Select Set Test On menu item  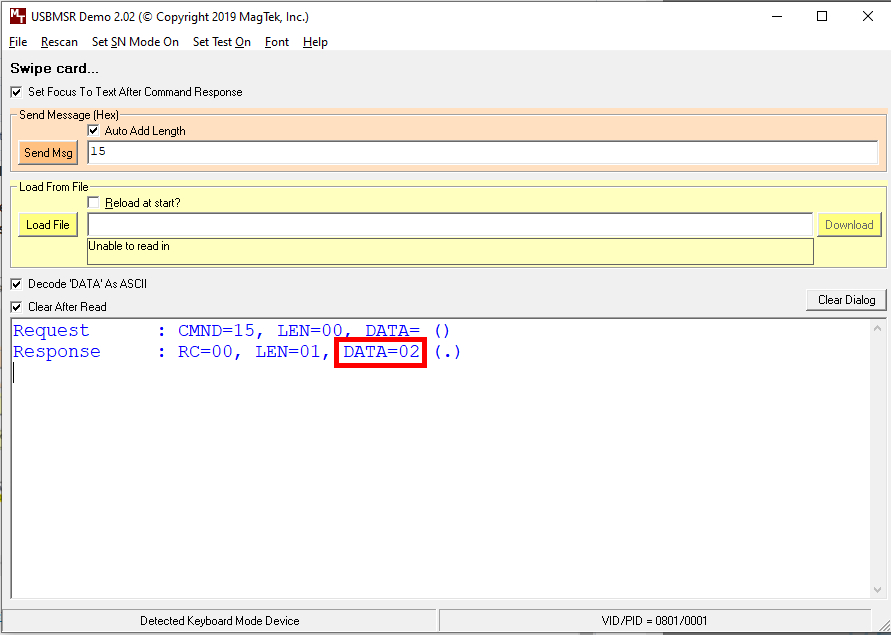pos(222,42)
